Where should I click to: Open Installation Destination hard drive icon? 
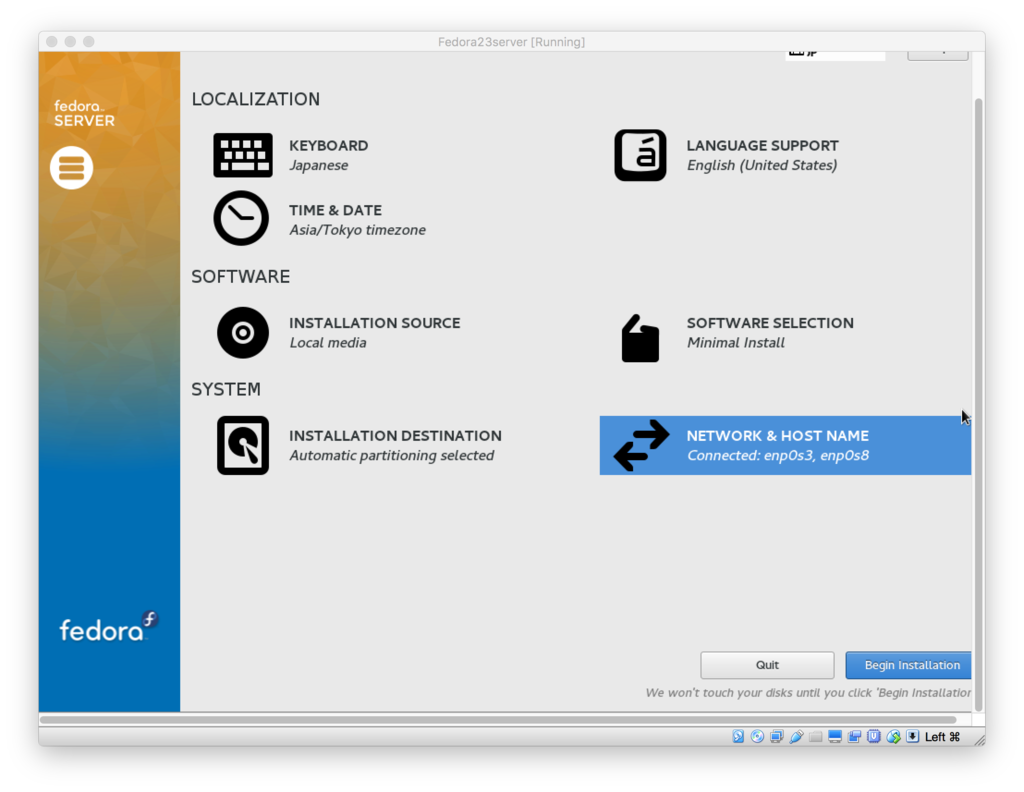click(x=242, y=445)
